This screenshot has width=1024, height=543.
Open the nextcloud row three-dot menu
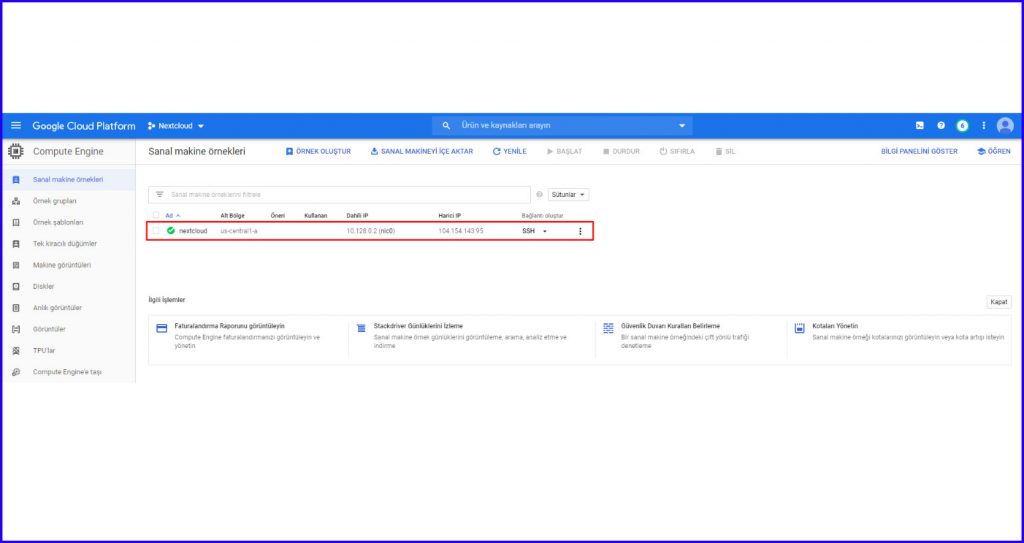tap(580, 231)
